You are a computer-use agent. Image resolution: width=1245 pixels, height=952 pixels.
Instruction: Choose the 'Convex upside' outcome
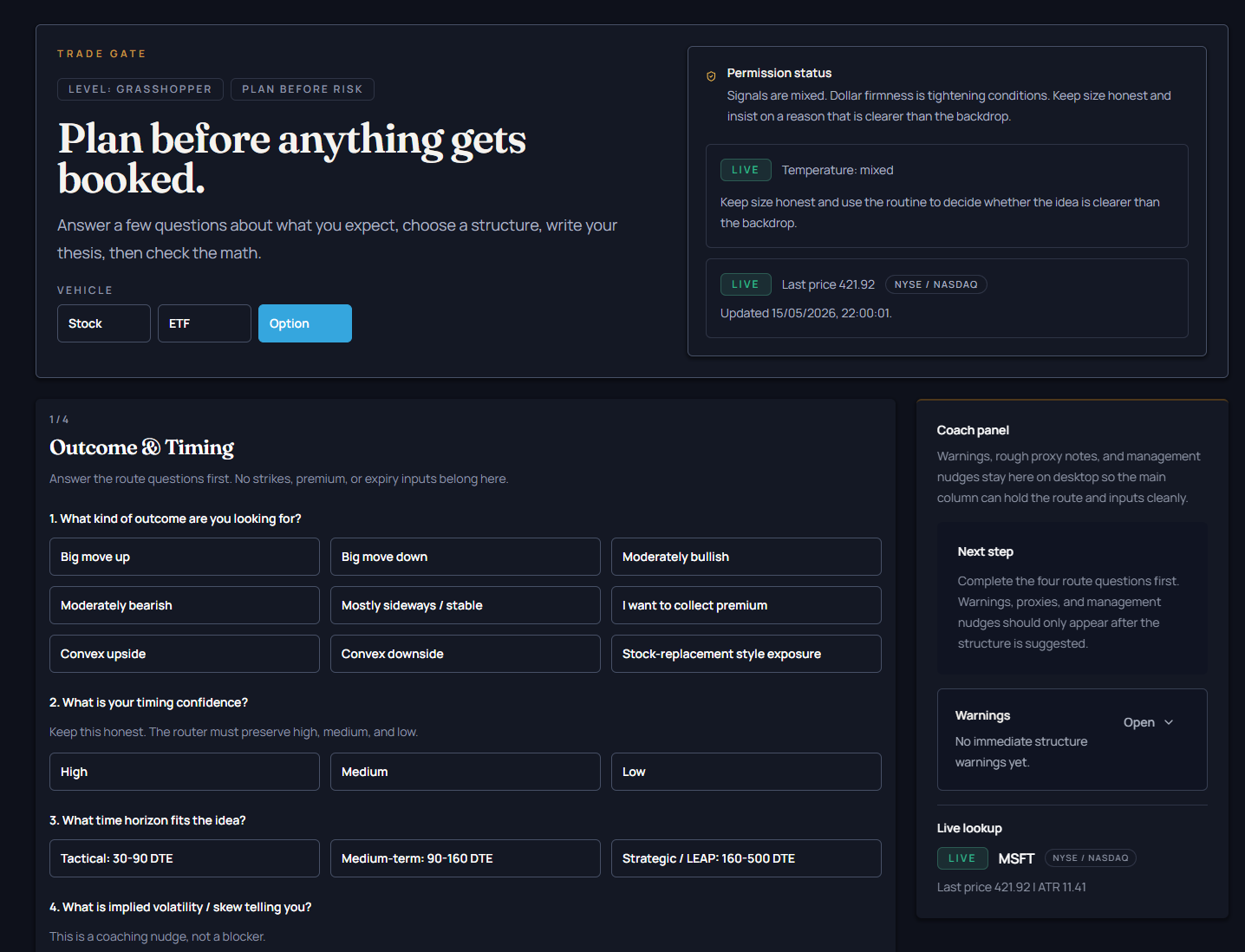[185, 654]
